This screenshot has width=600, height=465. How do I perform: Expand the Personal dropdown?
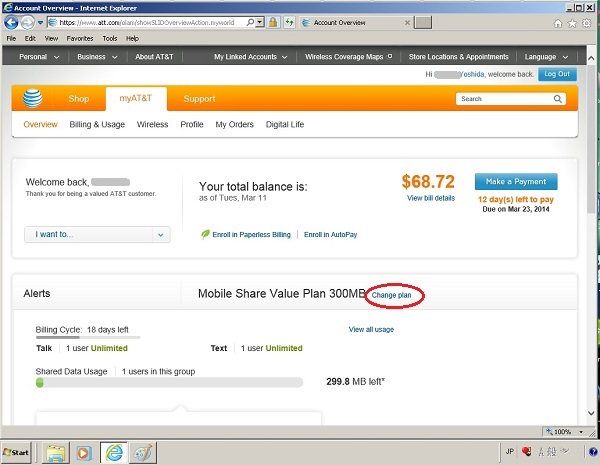coord(39,57)
